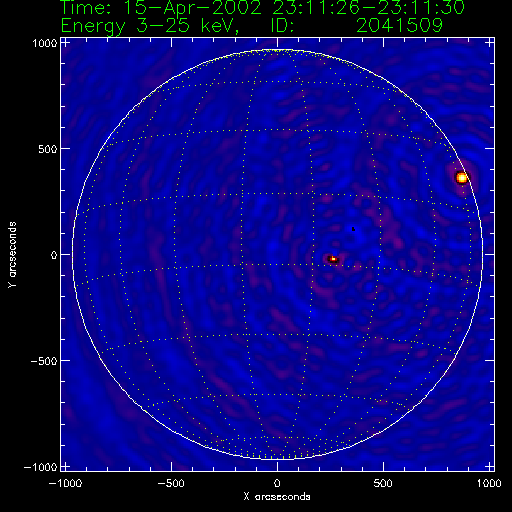512x512 pixels.
Task: Click the 500 label on the Y axis
Action: click(x=48, y=149)
